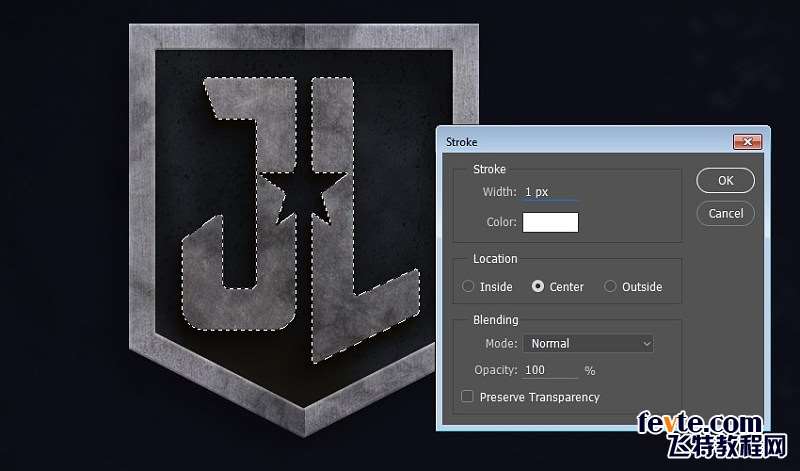Image resolution: width=800 pixels, height=471 pixels.
Task: Click the Opacity label in Blending
Action: (495, 370)
